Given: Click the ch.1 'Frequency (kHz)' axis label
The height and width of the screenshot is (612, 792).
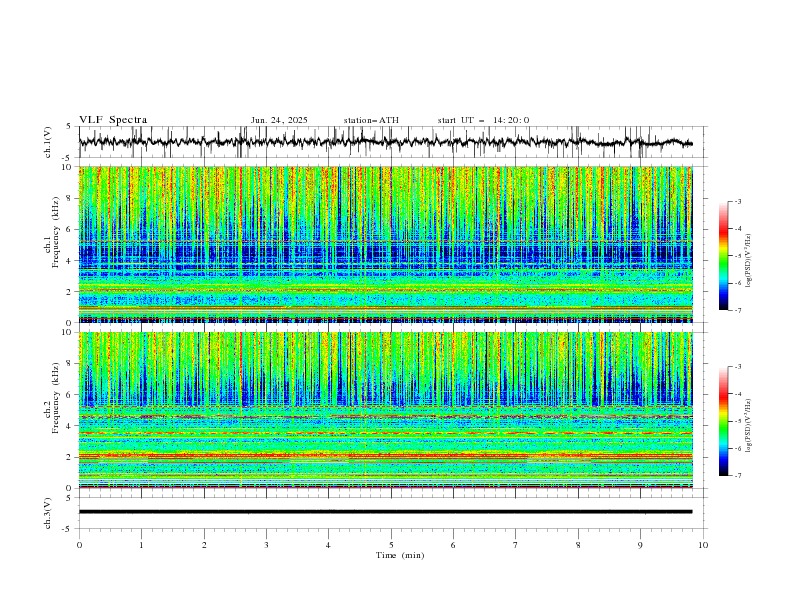Looking at the screenshot, I should [55, 232].
